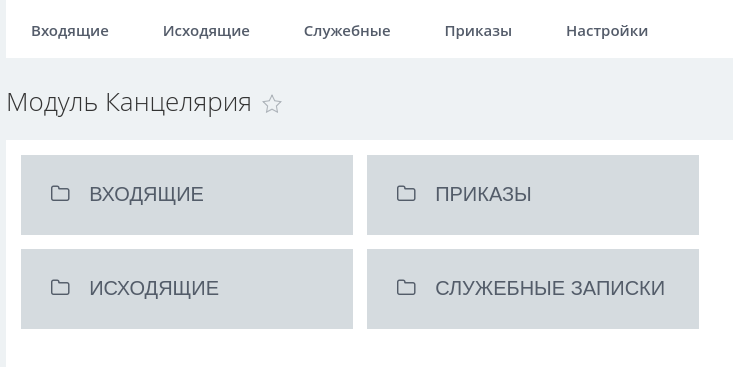The height and width of the screenshot is (367, 733).
Task: Select Исходящие in the top navigation
Action: pos(206,31)
